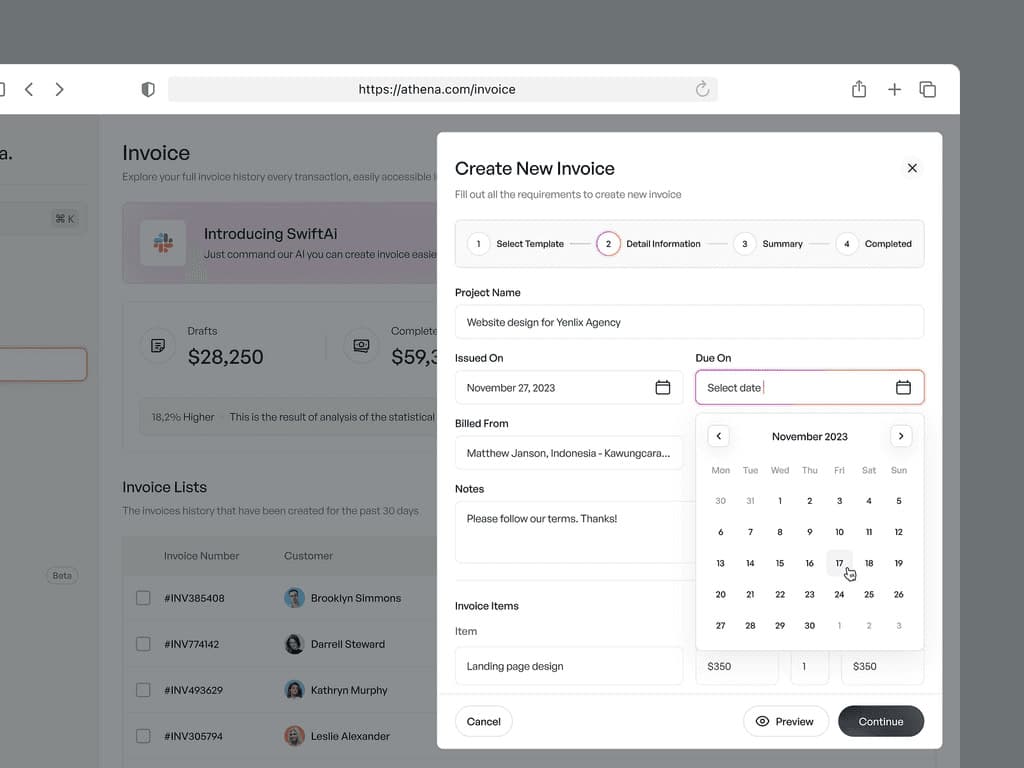Click the quantity field showing 1

(x=809, y=666)
